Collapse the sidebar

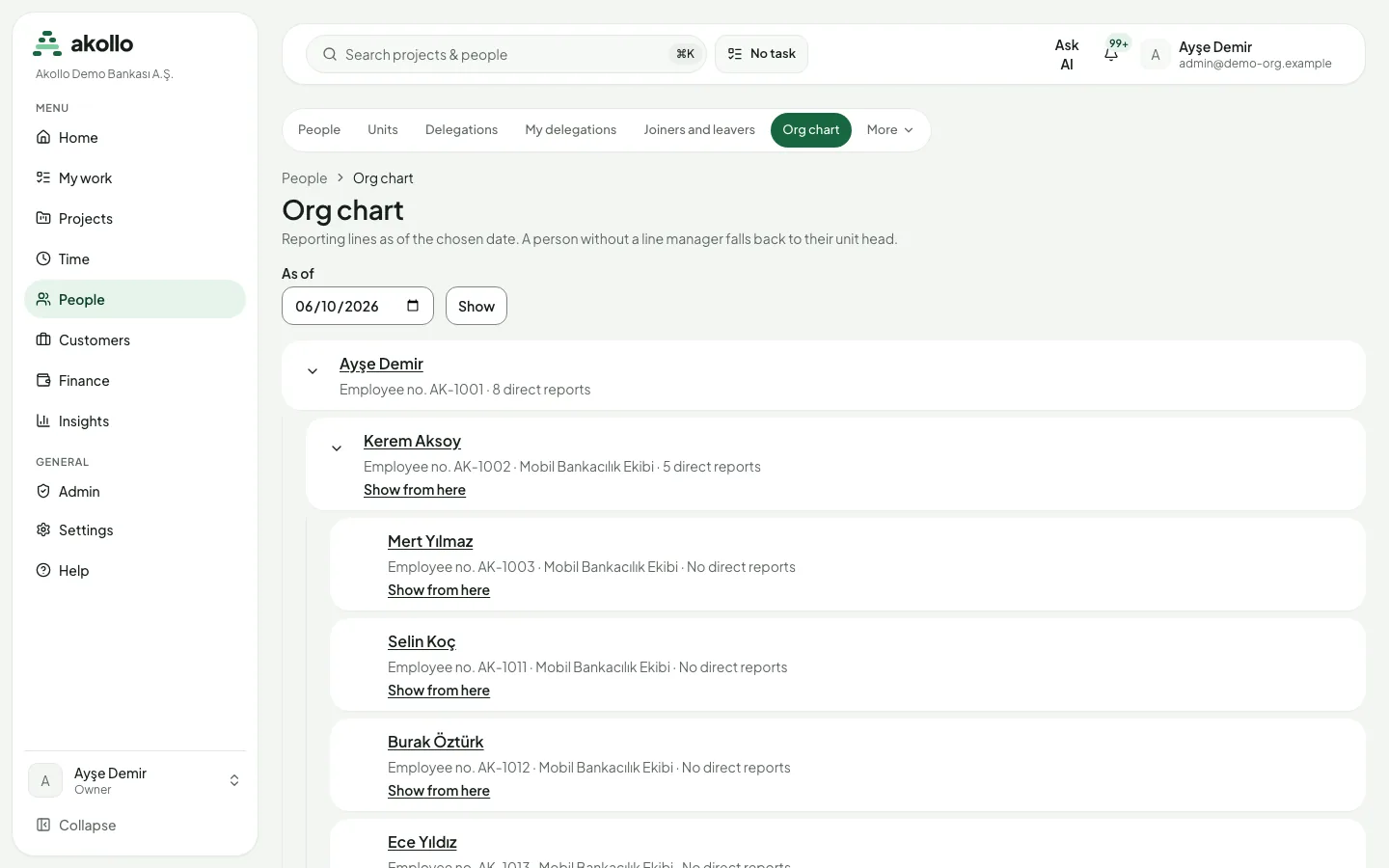[135, 826]
